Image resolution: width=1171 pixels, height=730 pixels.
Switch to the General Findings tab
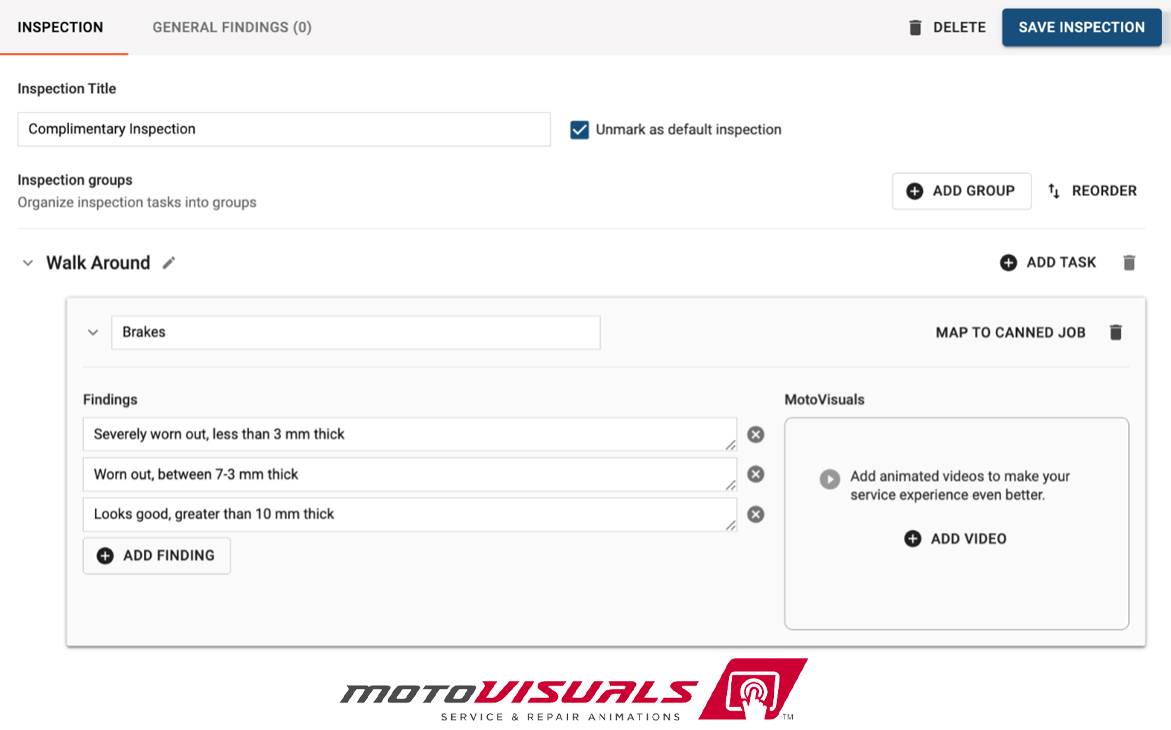(232, 27)
